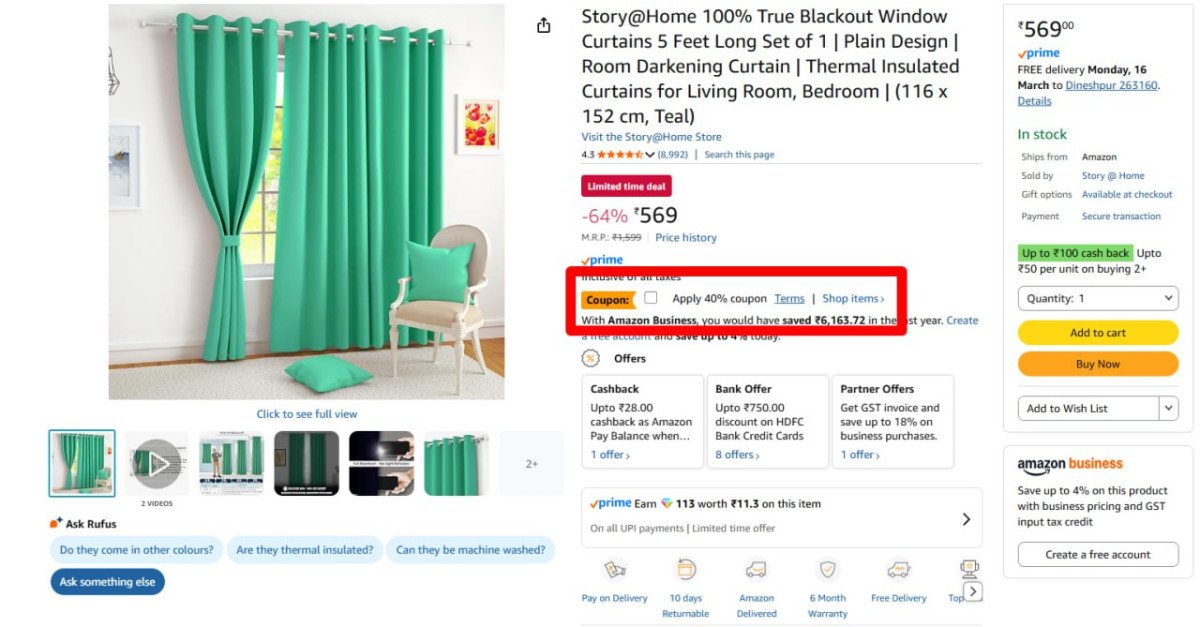
Task: Click the Buy Now button
Action: point(1097,364)
